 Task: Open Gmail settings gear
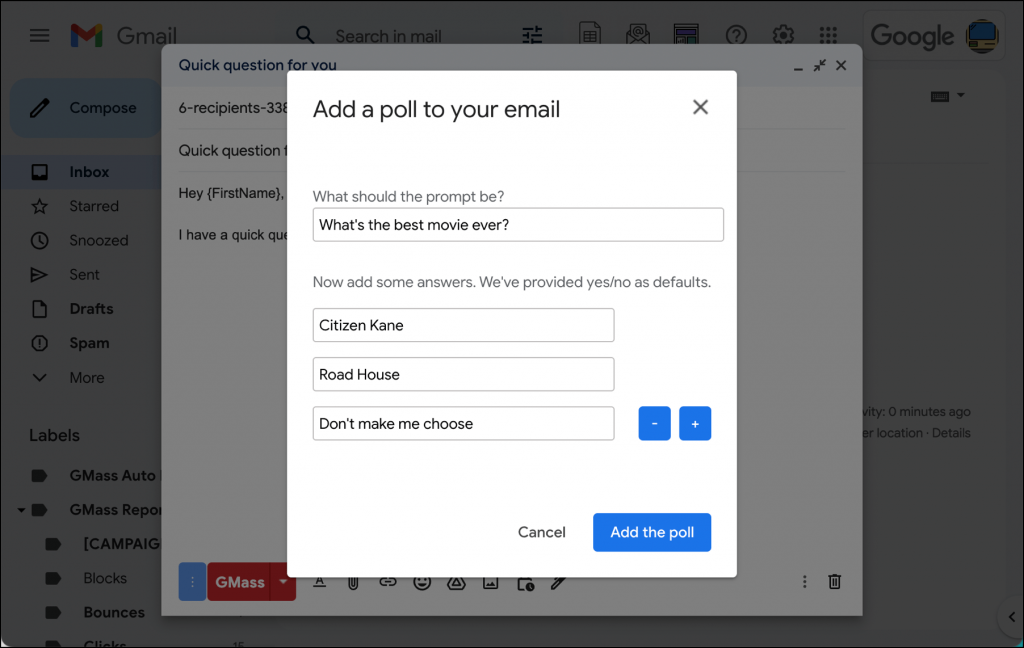click(x=783, y=35)
